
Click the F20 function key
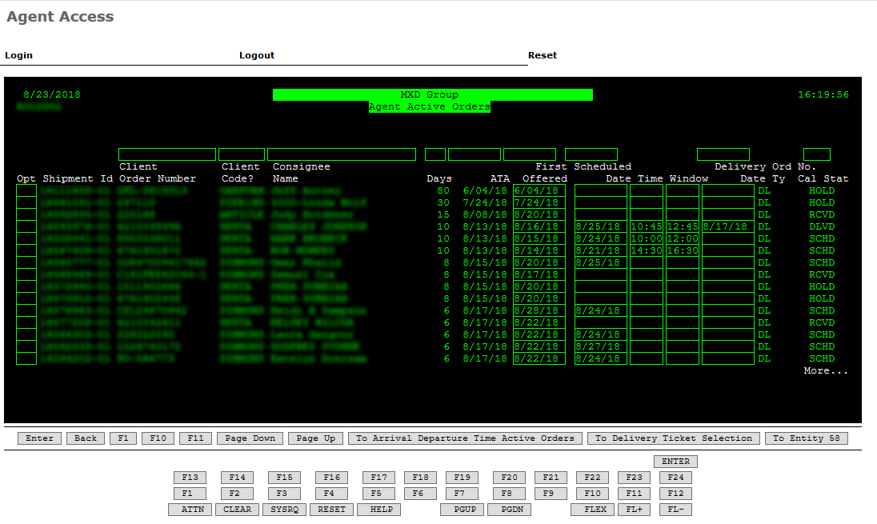pyautogui.click(x=510, y=478)
